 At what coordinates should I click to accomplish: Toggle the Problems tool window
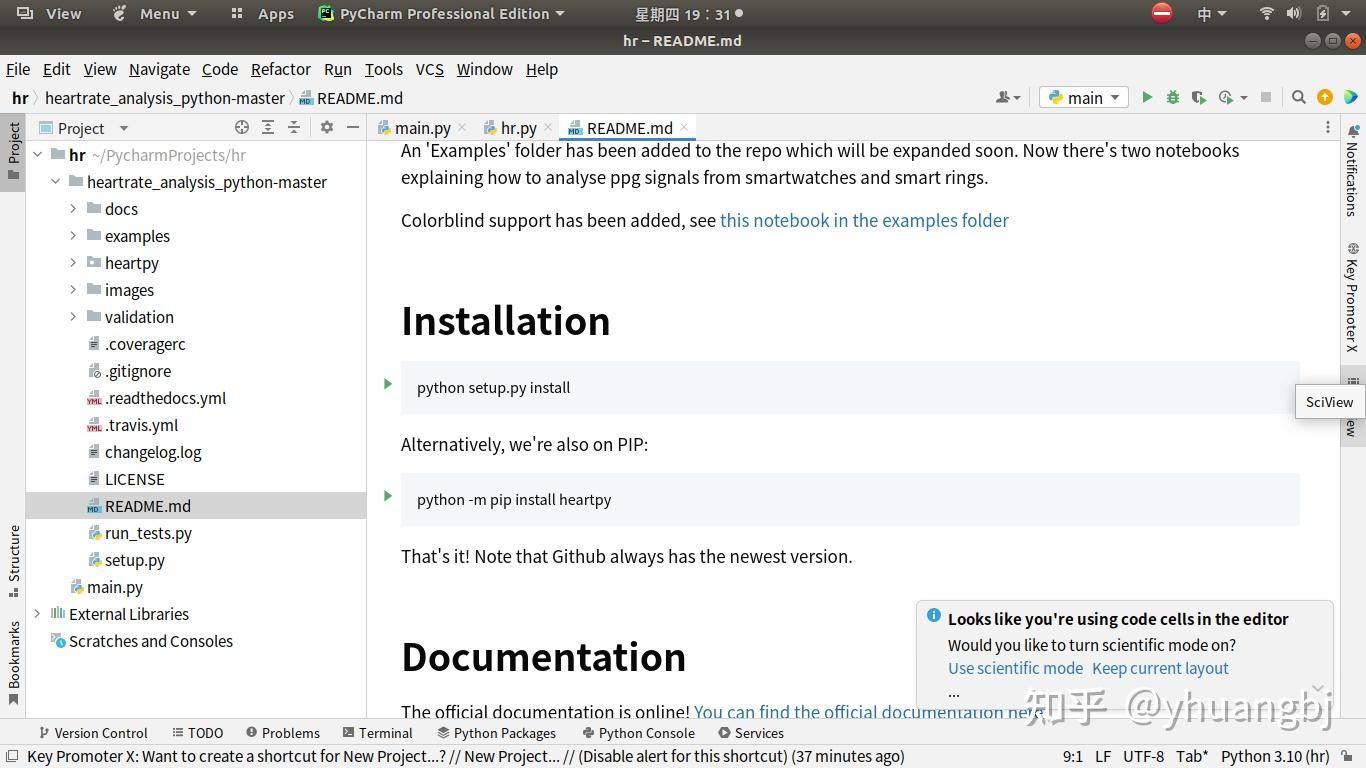coord(283,733)
